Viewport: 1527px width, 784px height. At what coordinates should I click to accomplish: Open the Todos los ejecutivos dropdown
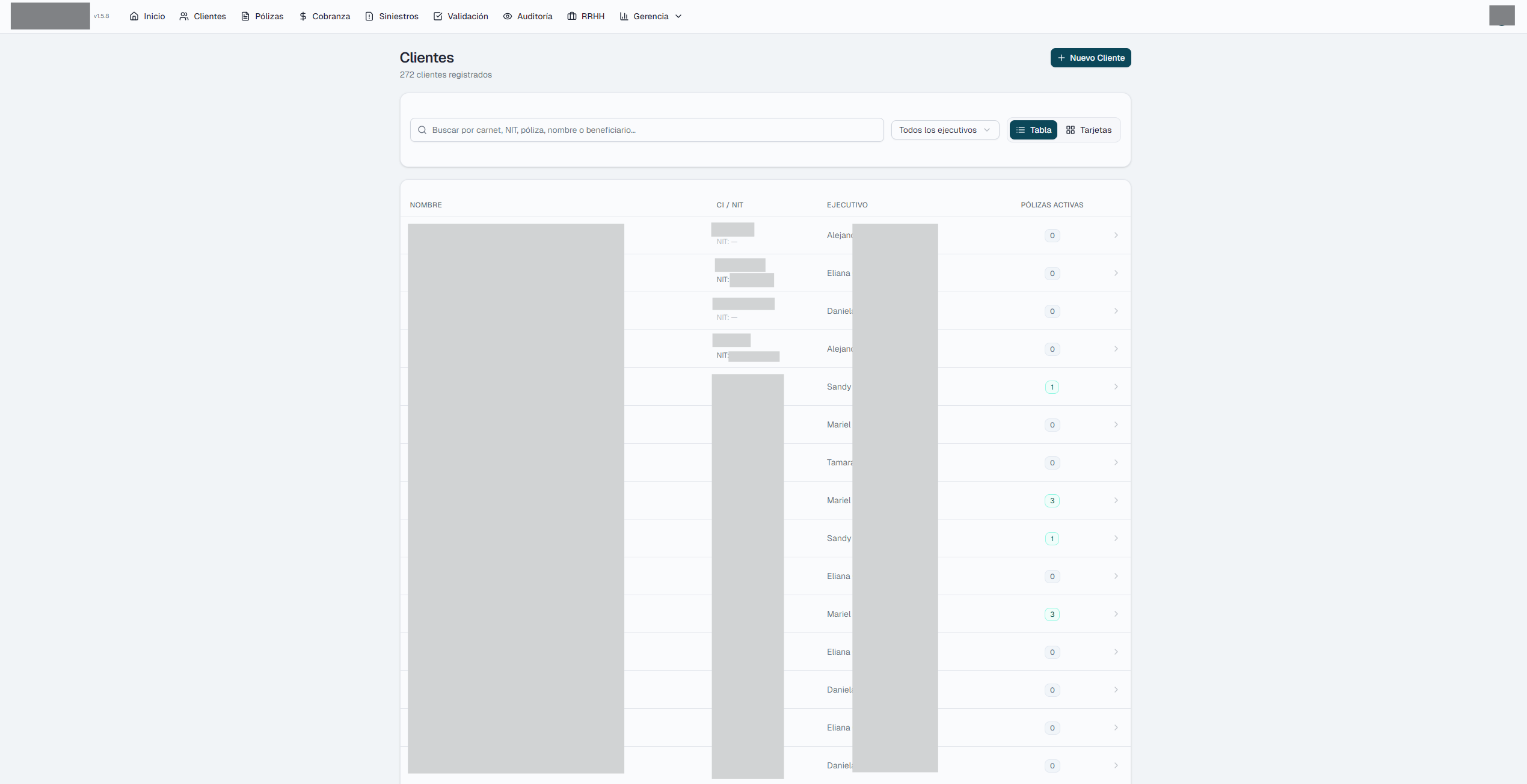(x=944, y=130)
